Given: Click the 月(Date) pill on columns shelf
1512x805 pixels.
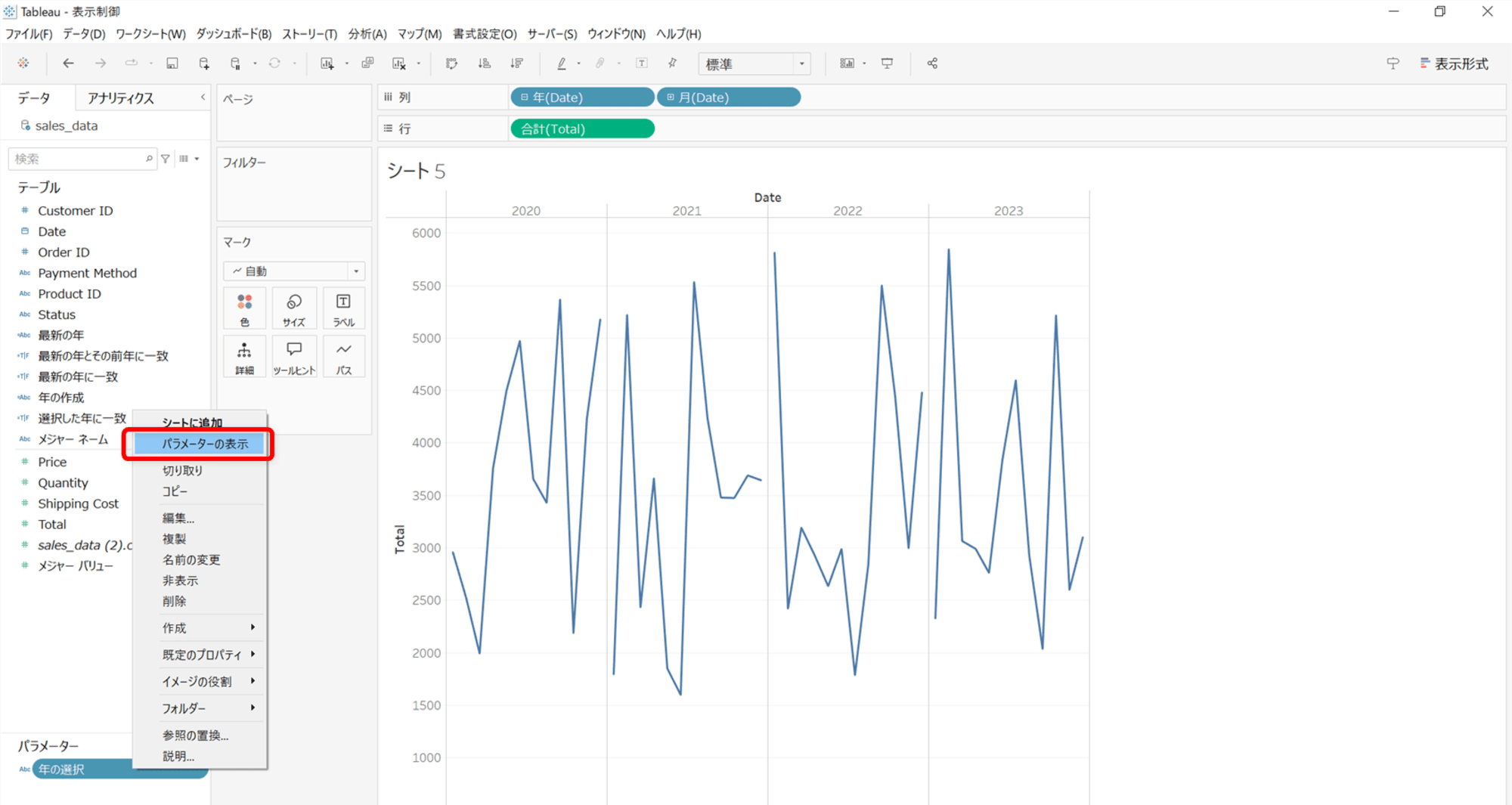Looking at the screenshot, I should (729, 97).
